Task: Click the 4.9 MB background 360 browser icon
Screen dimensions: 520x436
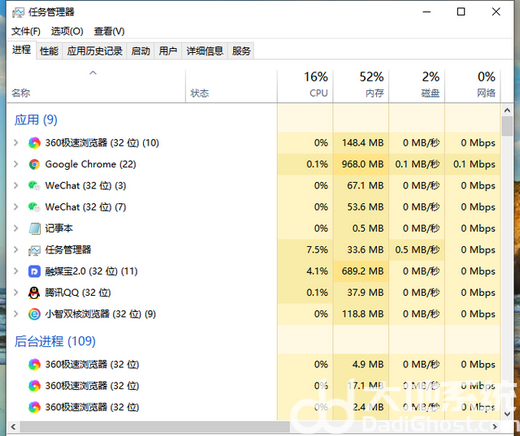Action: click(34, 364)
